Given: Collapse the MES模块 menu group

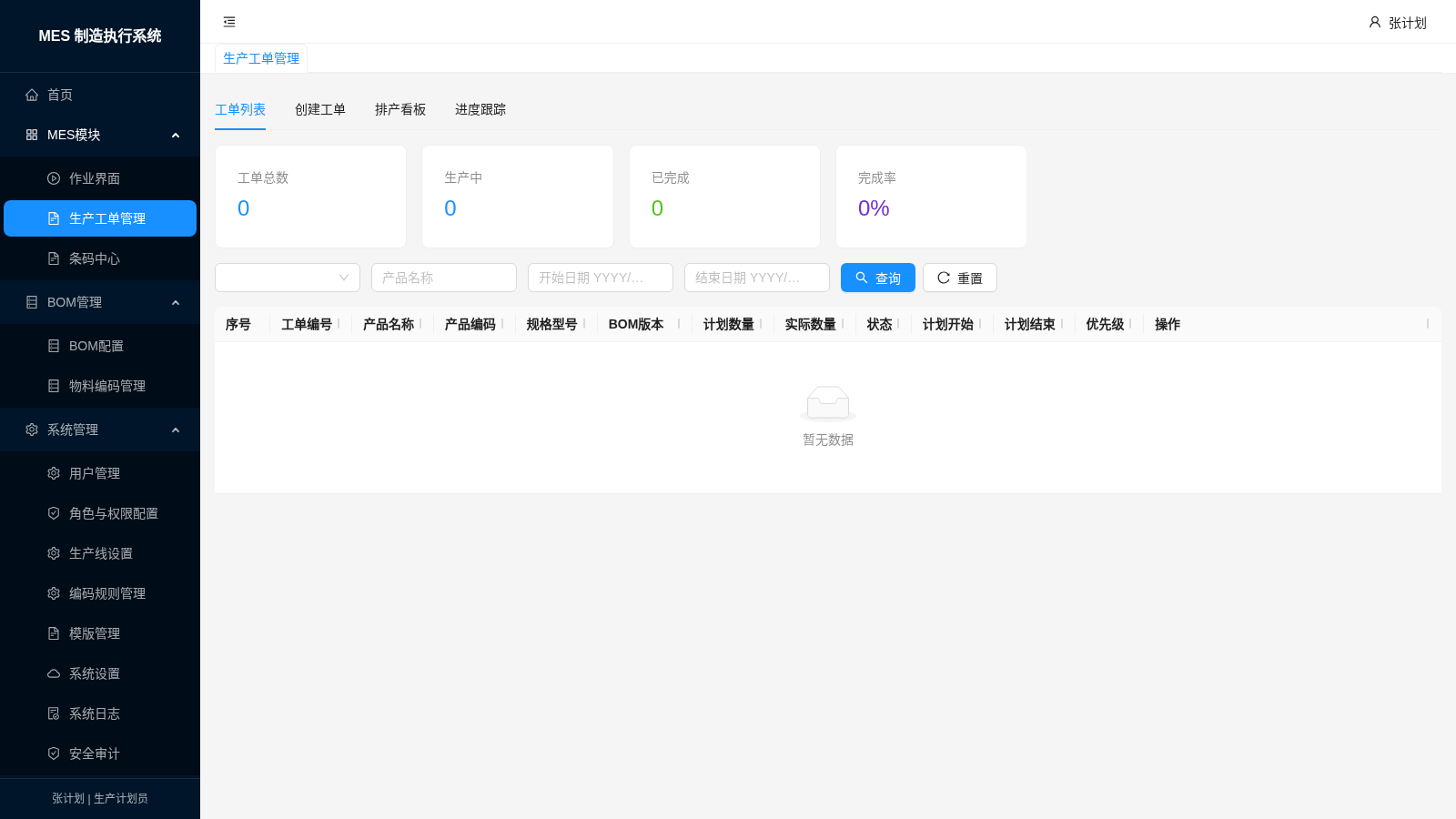Looking at the screenshot, I should [176, 135].
